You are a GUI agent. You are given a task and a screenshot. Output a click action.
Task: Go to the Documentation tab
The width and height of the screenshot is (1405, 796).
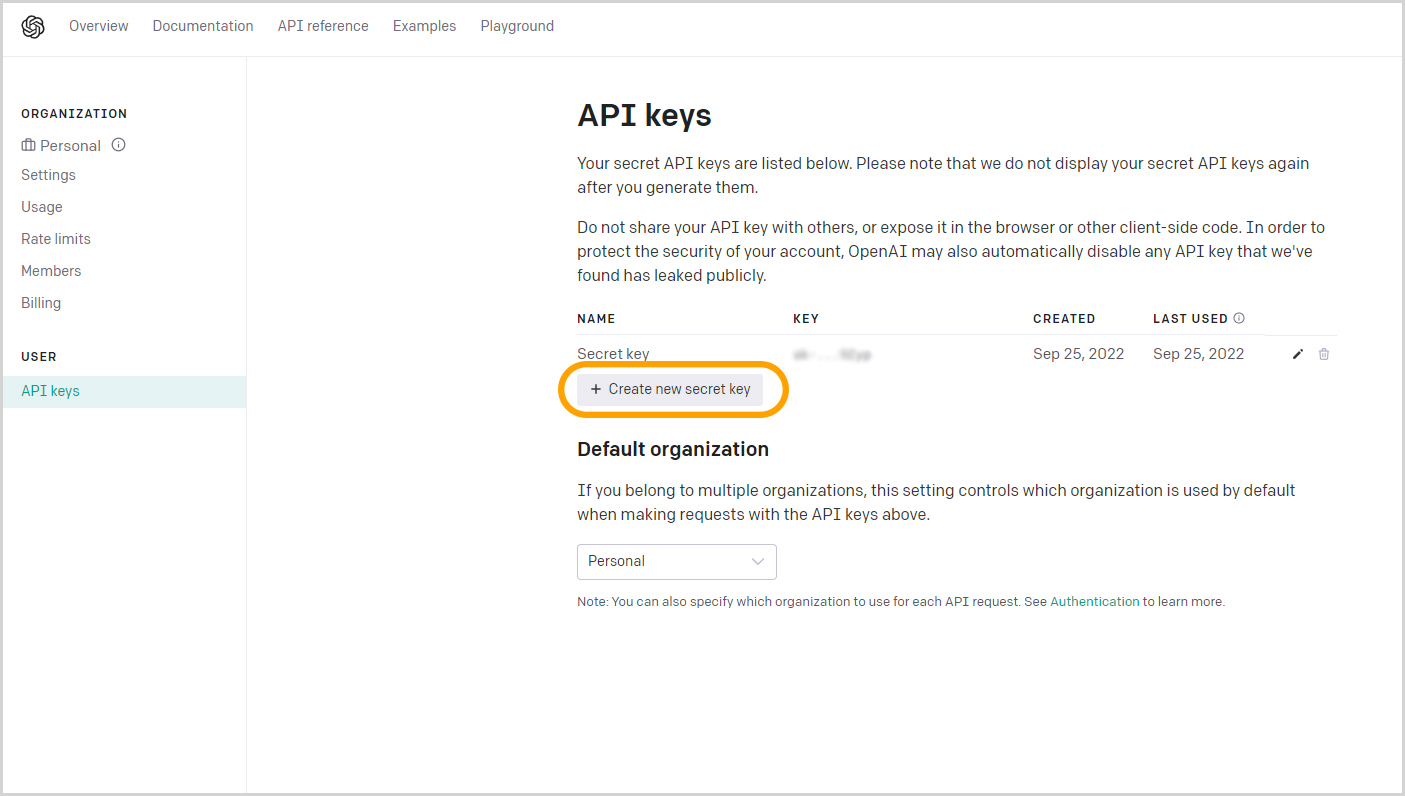tap(203, 26)
